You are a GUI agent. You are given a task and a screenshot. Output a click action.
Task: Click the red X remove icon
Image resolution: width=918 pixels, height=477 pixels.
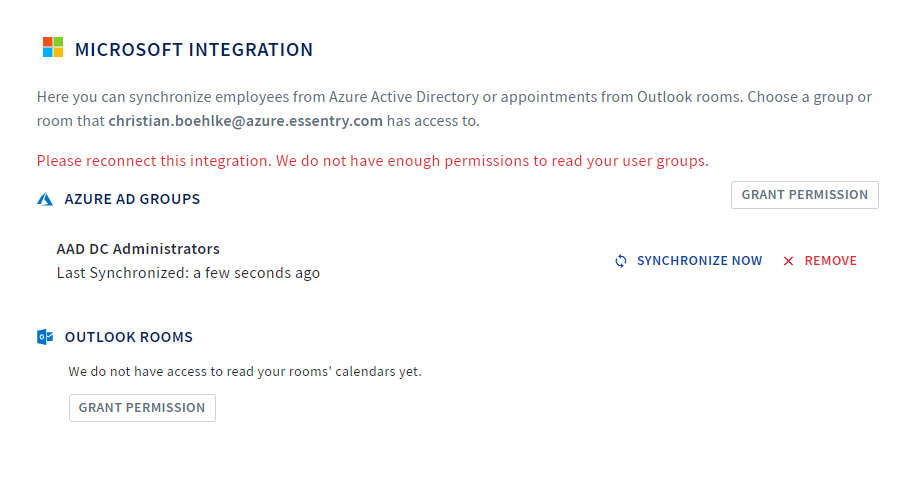(788, 261)
